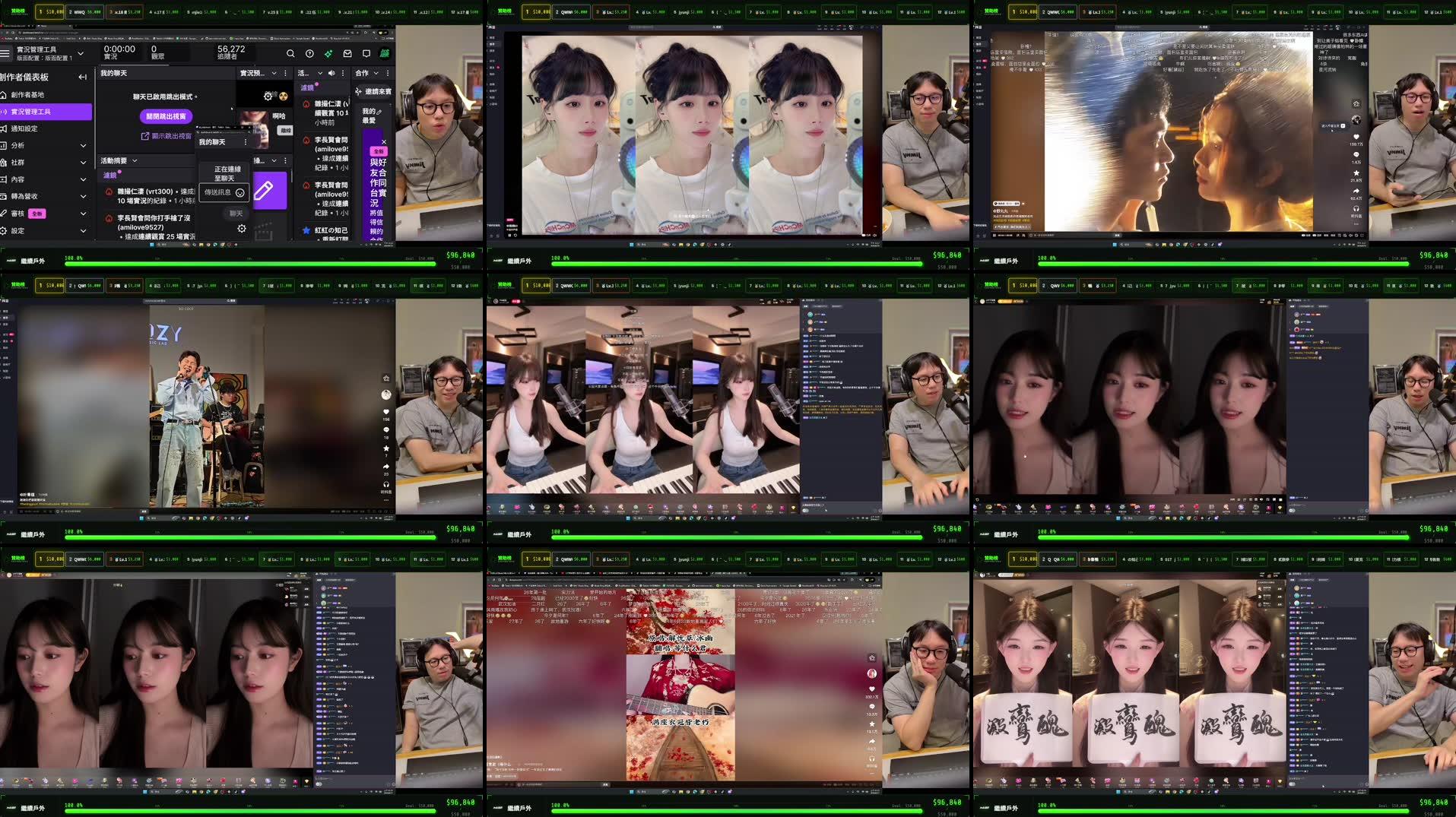Click the gear icon over the stream preview
Viewport: 1456px width, 817px height.
coord(268,97)
